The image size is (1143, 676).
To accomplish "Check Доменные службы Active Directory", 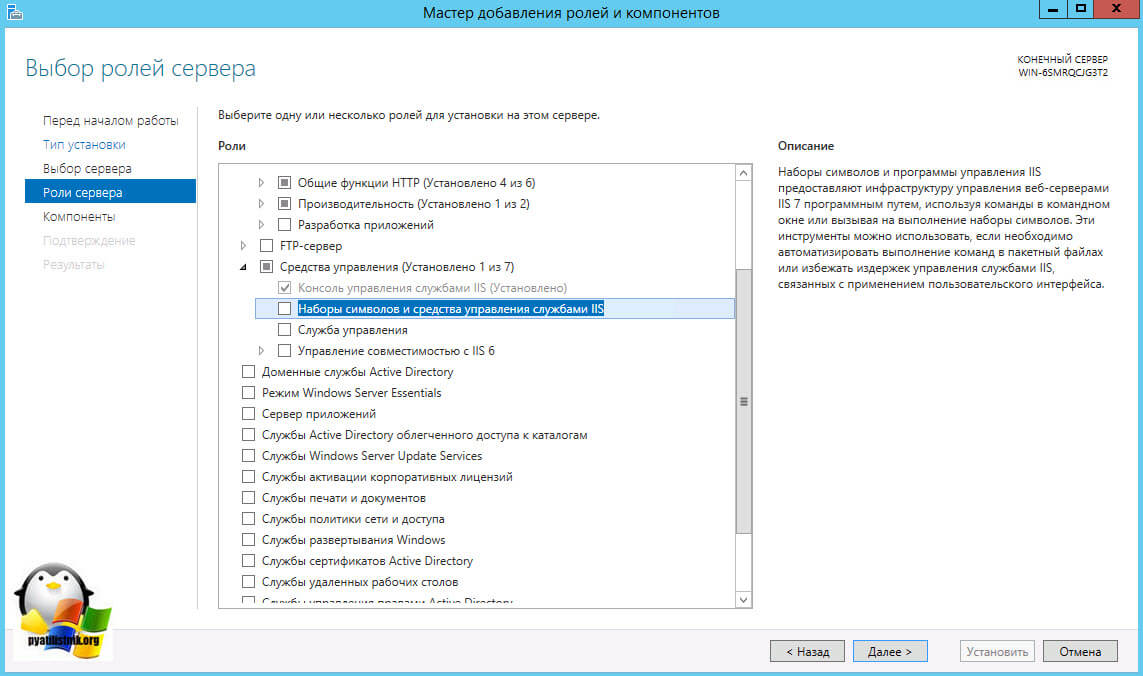I will coord(248,372).
